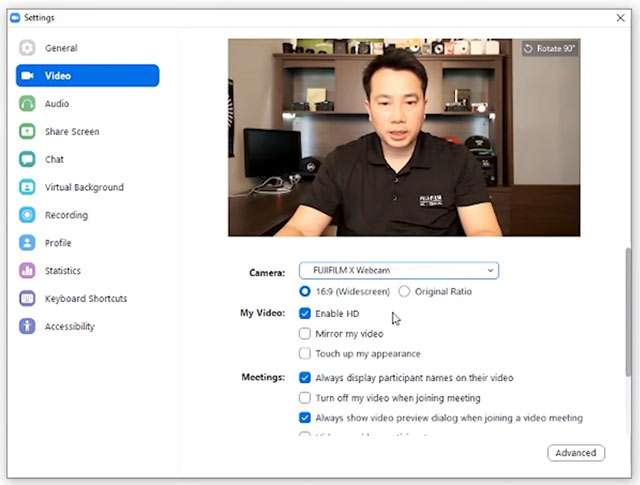
Task: Open Share Screen settings icon
Action: point(27,132)
